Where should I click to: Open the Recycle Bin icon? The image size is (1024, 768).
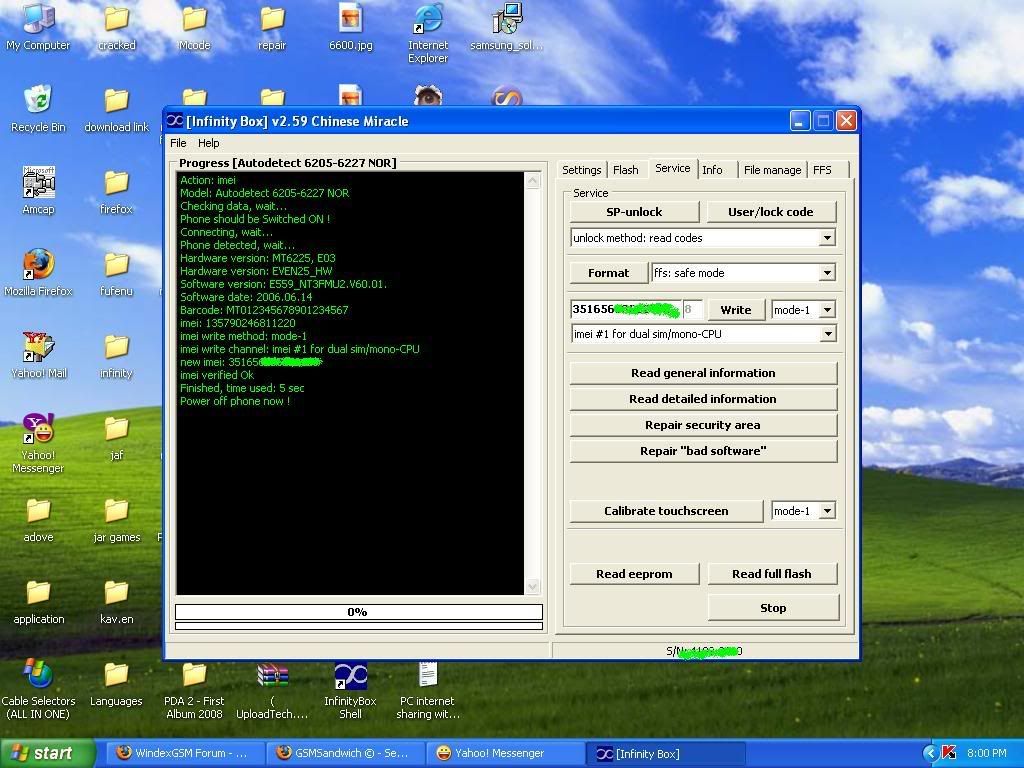pos(38,108)
